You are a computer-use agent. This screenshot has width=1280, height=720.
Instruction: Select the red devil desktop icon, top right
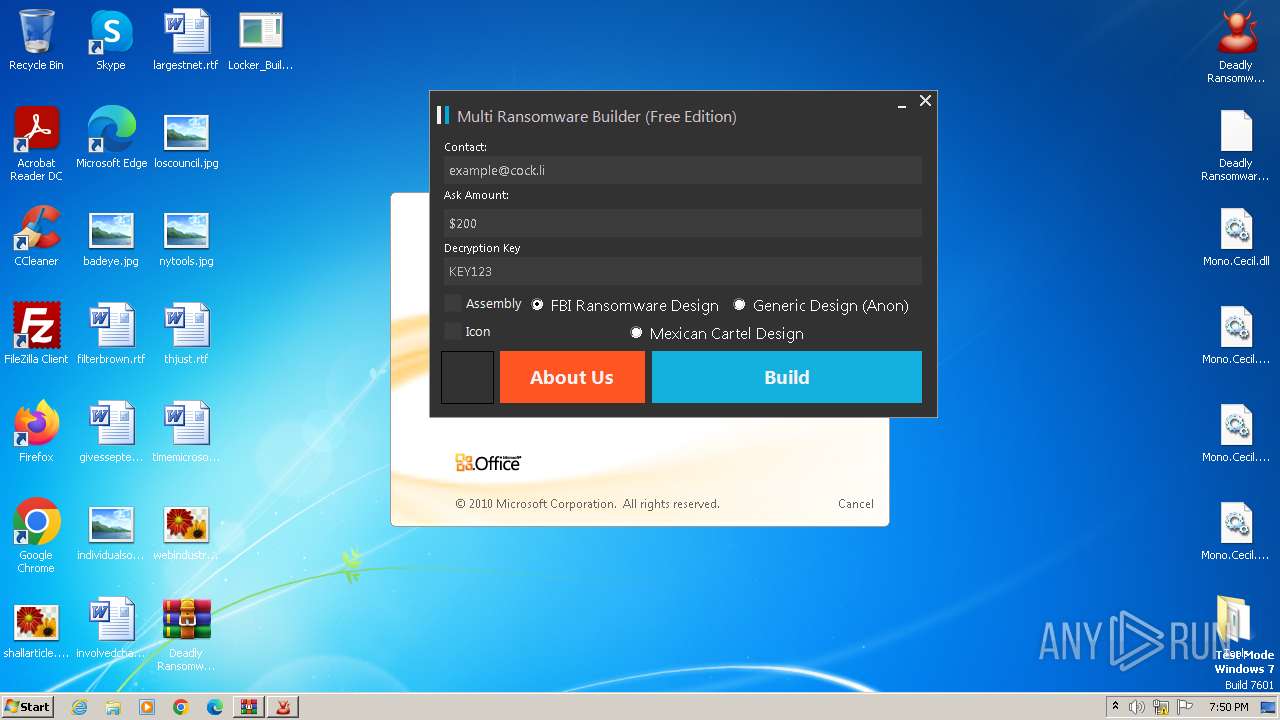[1236, 46]
